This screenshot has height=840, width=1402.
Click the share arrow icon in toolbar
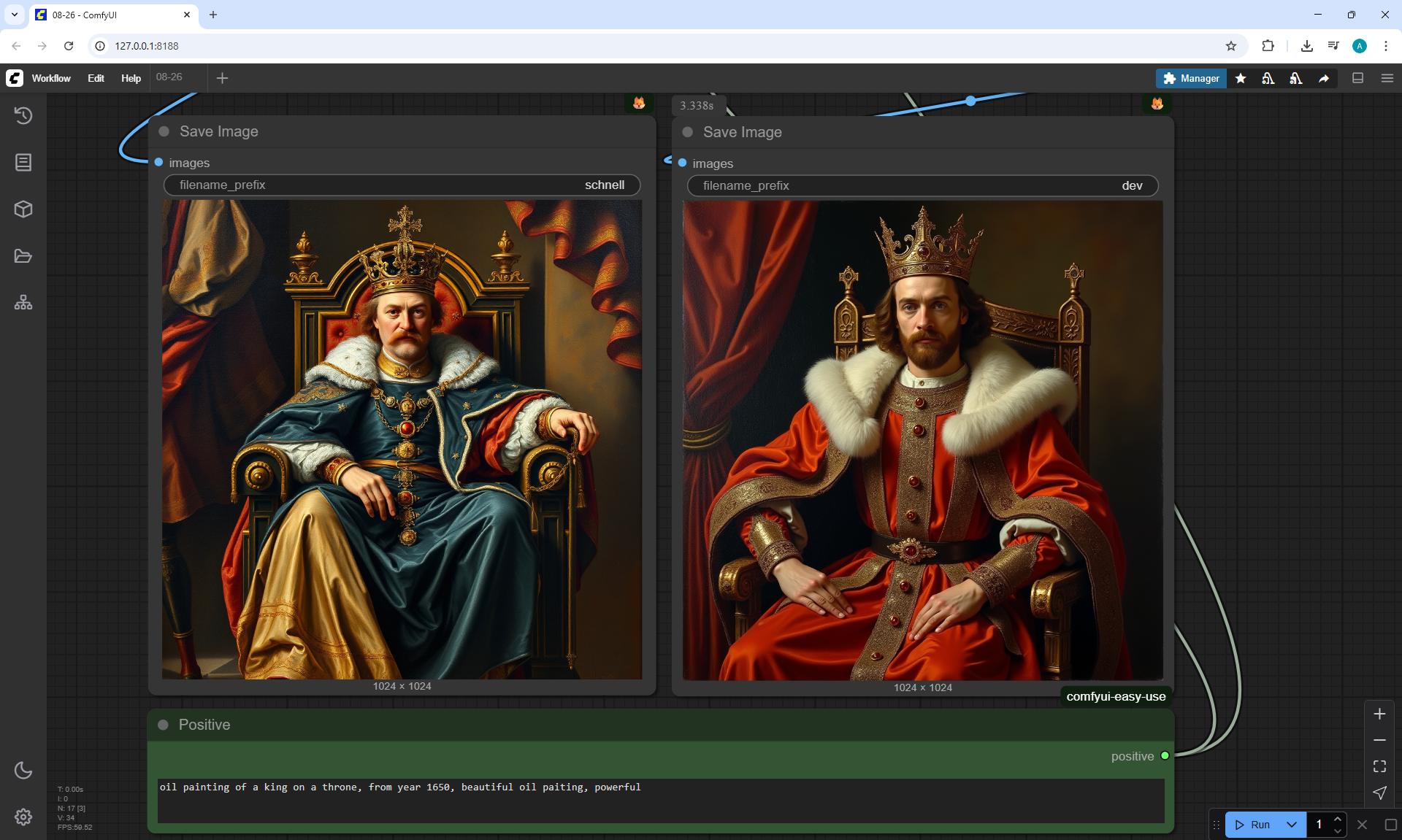(1324, 78)
